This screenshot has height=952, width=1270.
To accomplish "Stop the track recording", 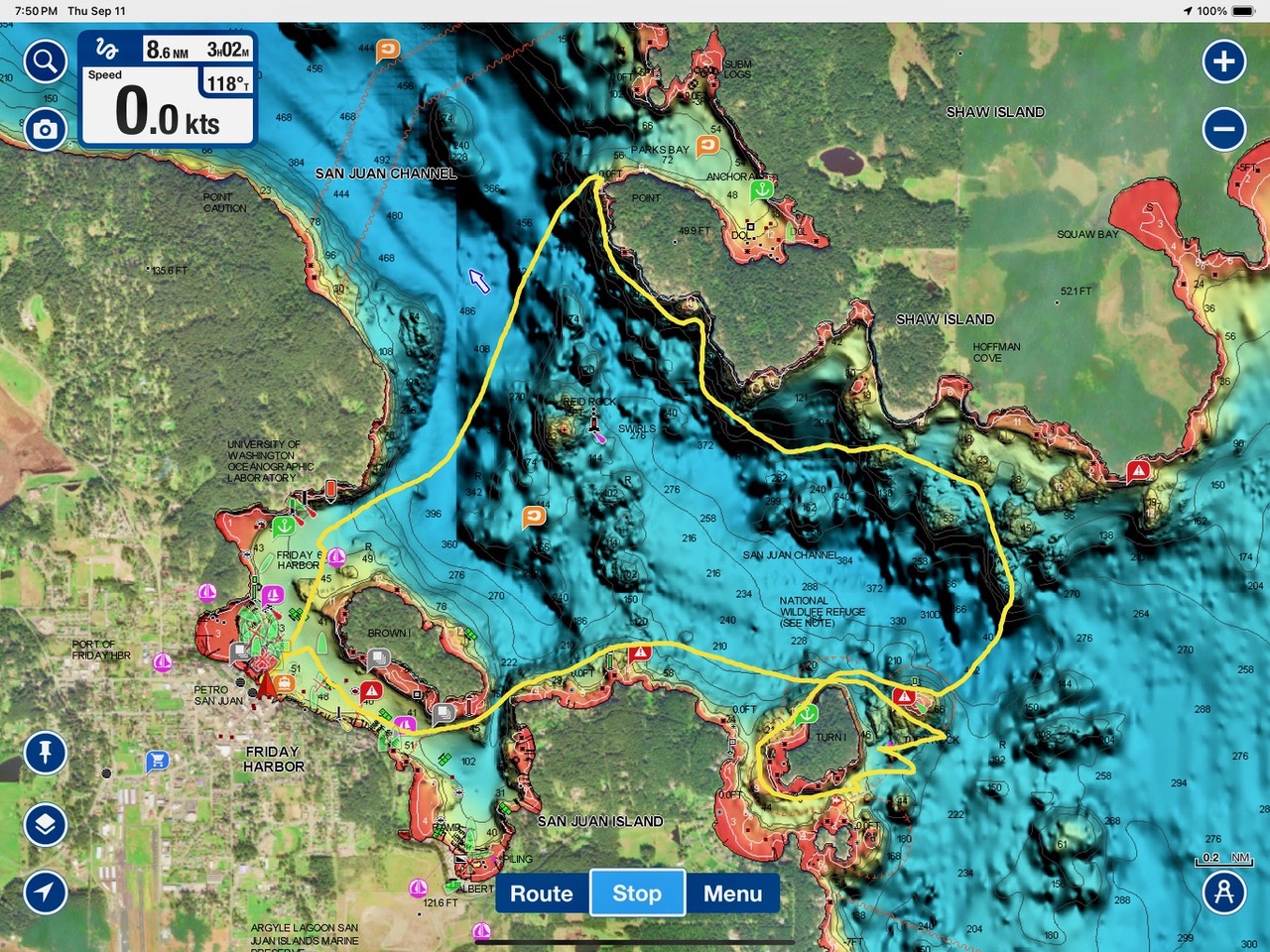I will pos(636,893).
